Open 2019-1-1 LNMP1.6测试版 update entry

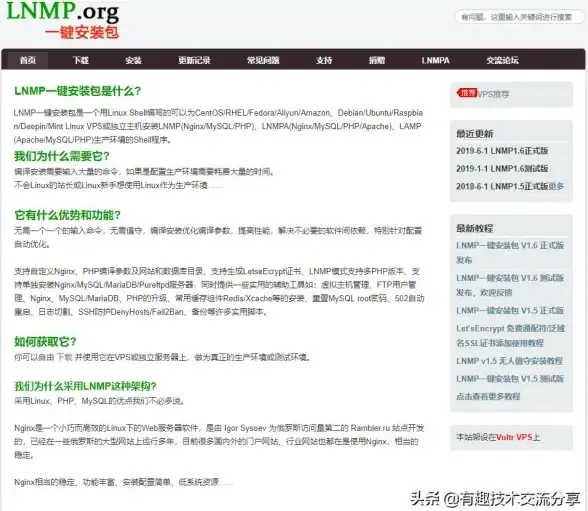[x=502, y=168]
